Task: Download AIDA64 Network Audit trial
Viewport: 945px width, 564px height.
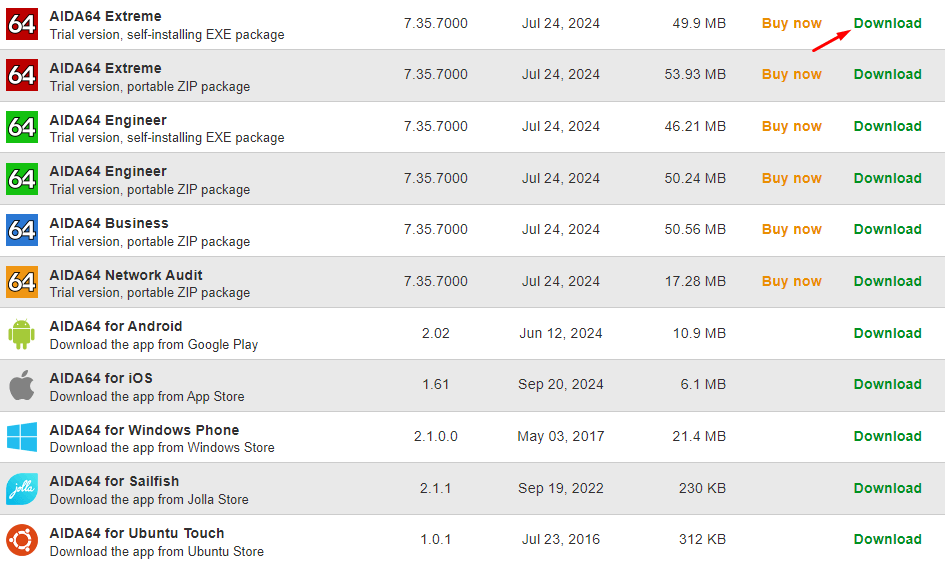Action: click(x=887, y=281)
